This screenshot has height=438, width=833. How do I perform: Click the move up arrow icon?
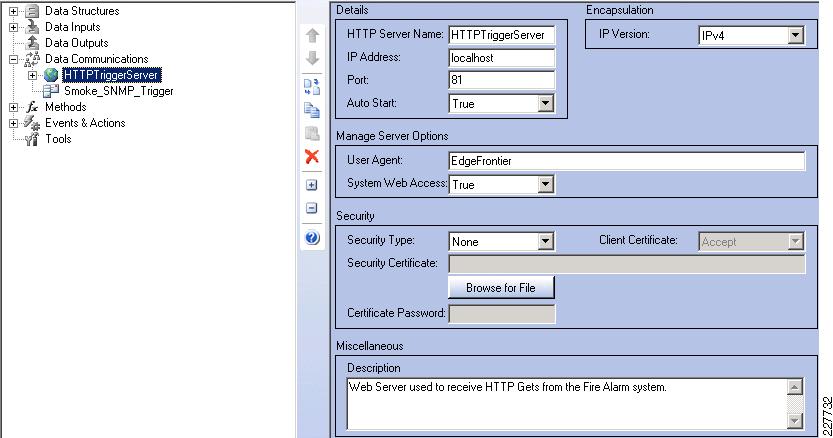312,36
